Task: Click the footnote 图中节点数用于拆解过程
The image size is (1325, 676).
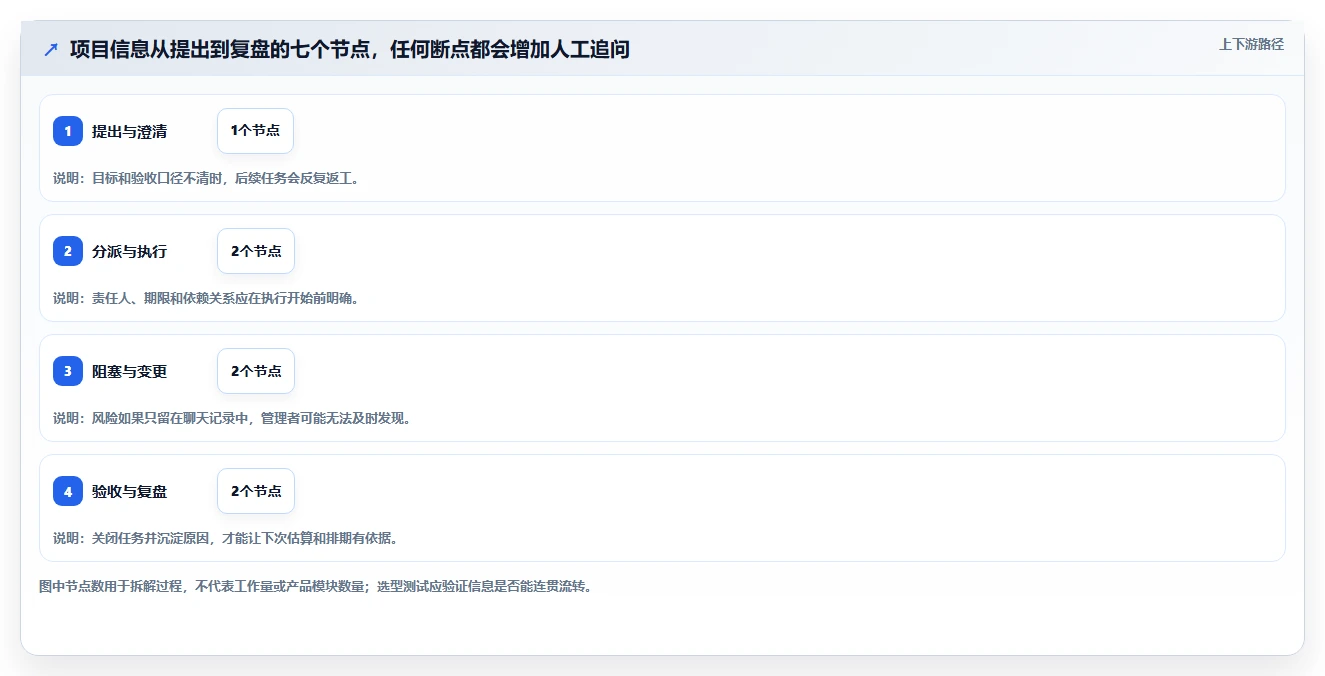Action: pos(110,586)
